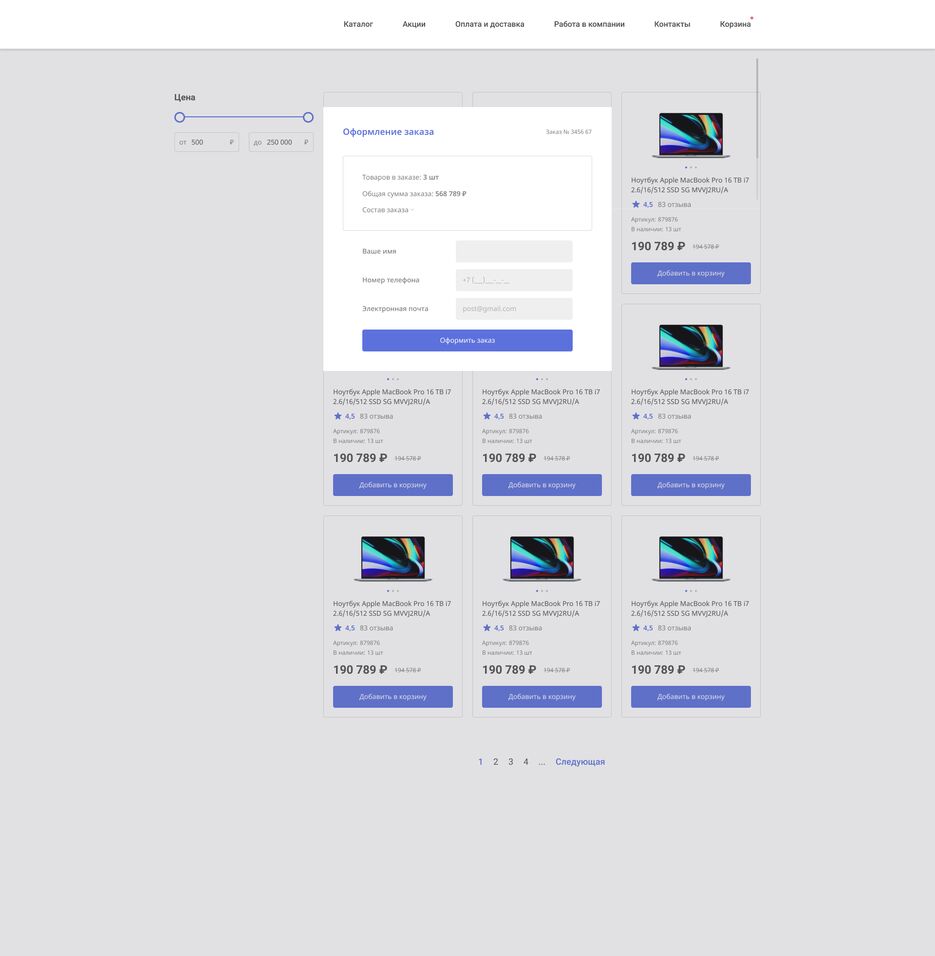Open middle-row right card's 83 отзыва reviews

tap(674, 416)
